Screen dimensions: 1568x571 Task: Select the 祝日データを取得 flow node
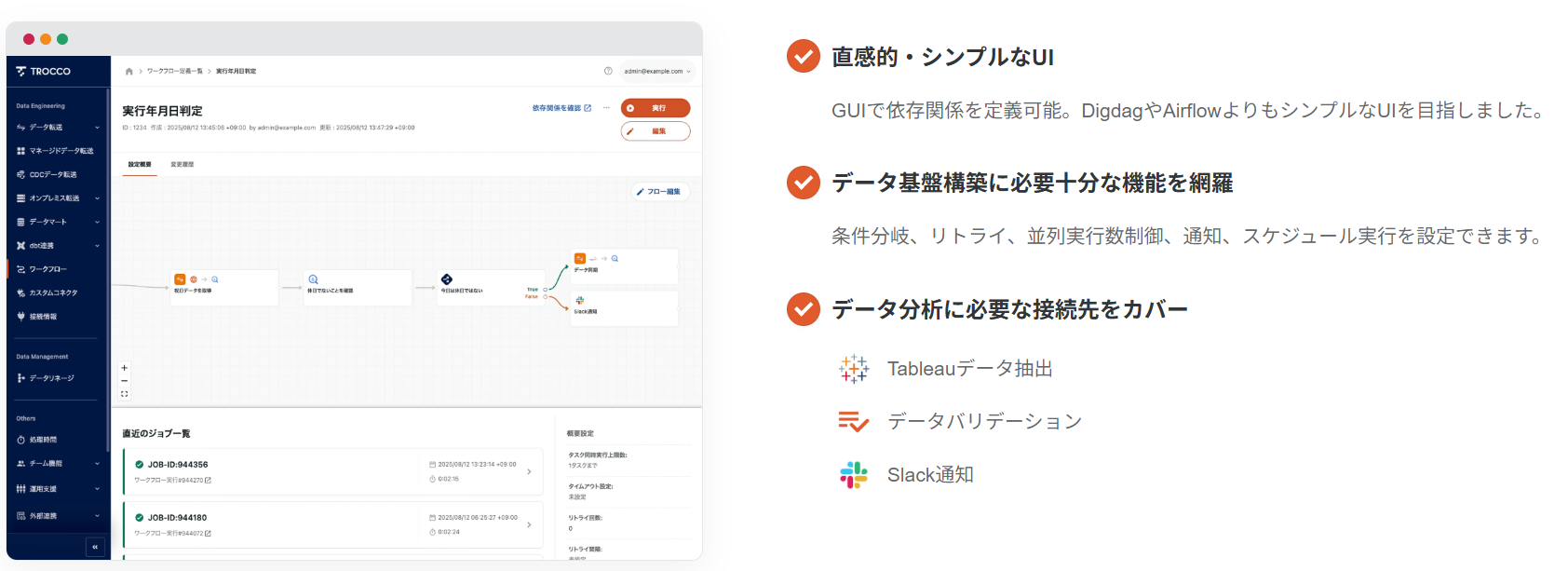pos(223,288)
